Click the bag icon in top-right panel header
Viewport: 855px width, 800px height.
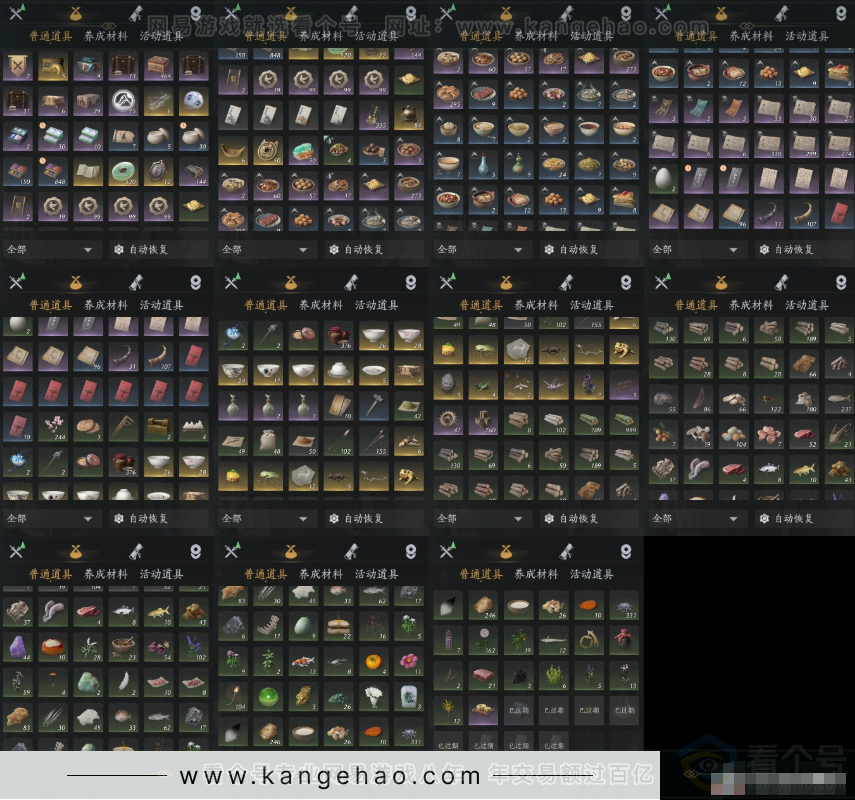pyautogui.click(x=720, y=13)
